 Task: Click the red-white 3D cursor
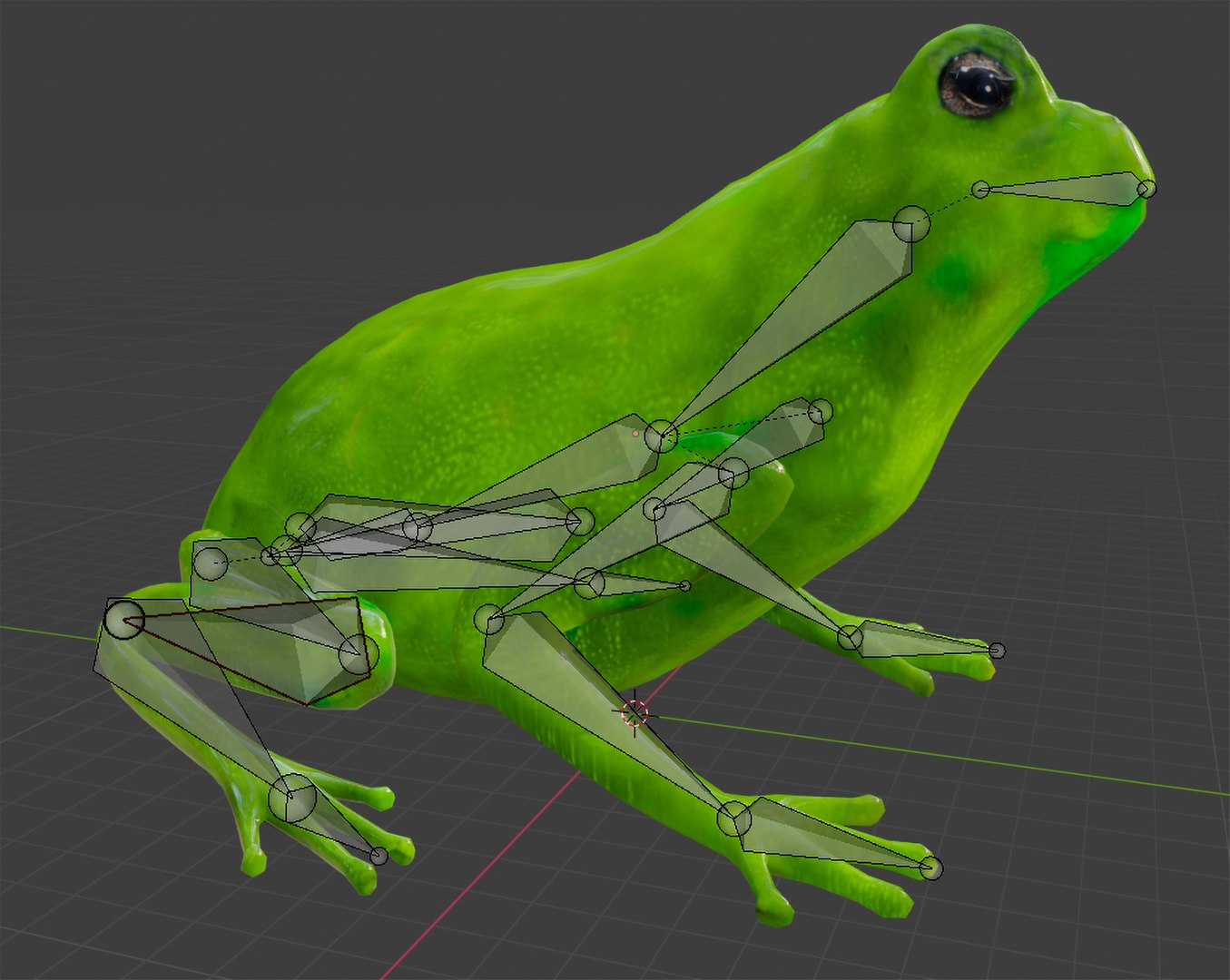635,713
